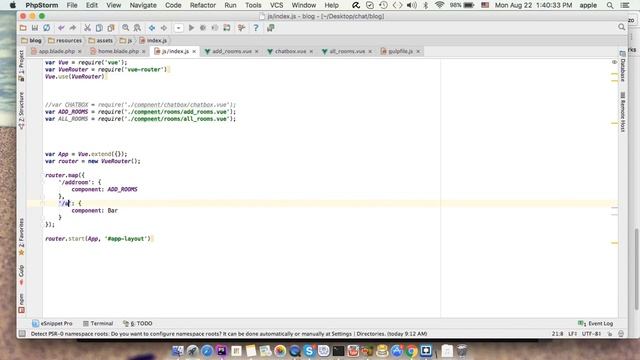
Task: Select the js breadcrumb folder
Action: [x=126, y=40]
